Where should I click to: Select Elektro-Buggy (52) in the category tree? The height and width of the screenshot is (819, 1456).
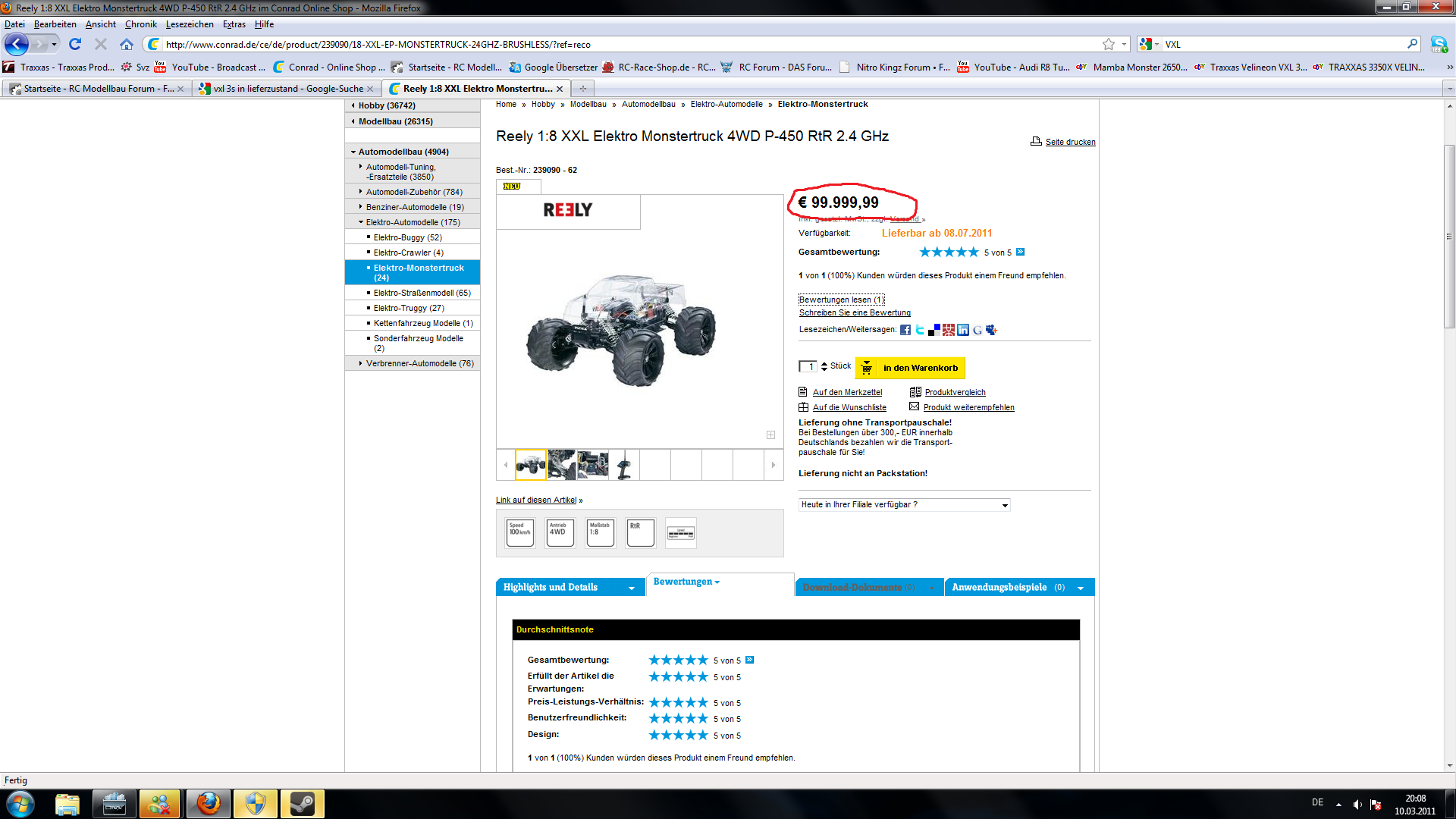coord(407,237)
